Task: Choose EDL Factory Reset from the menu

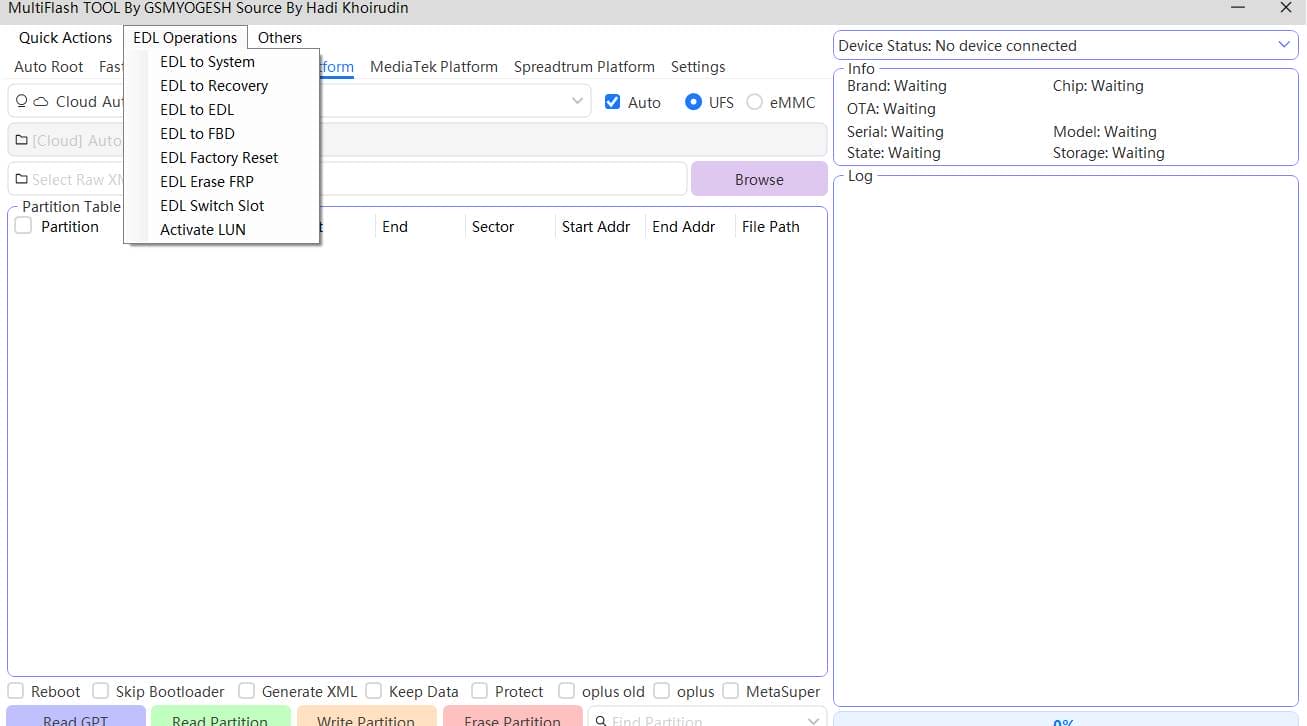Action: (x=218, y=157)
